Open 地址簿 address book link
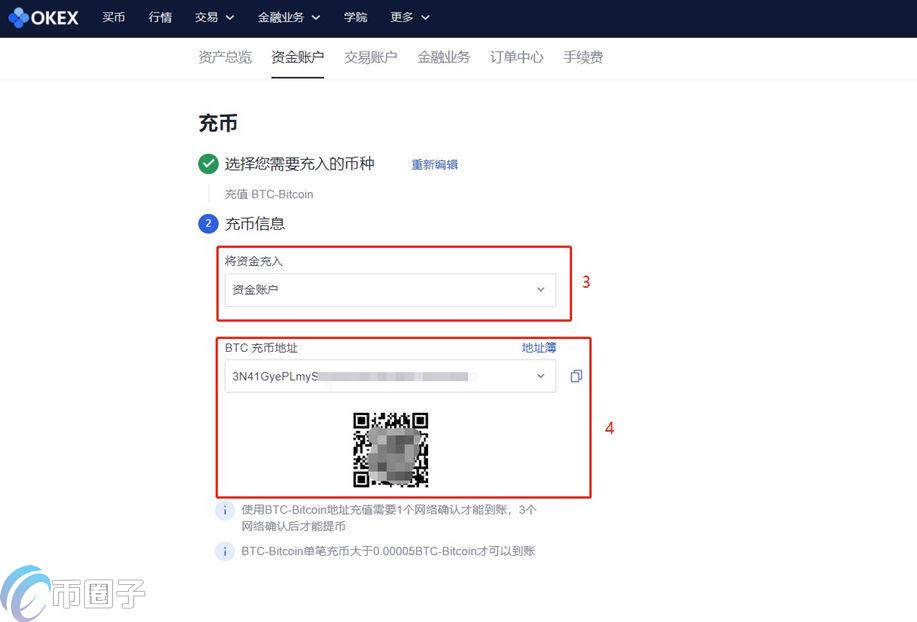917x622 pixels. coord(539,348)
